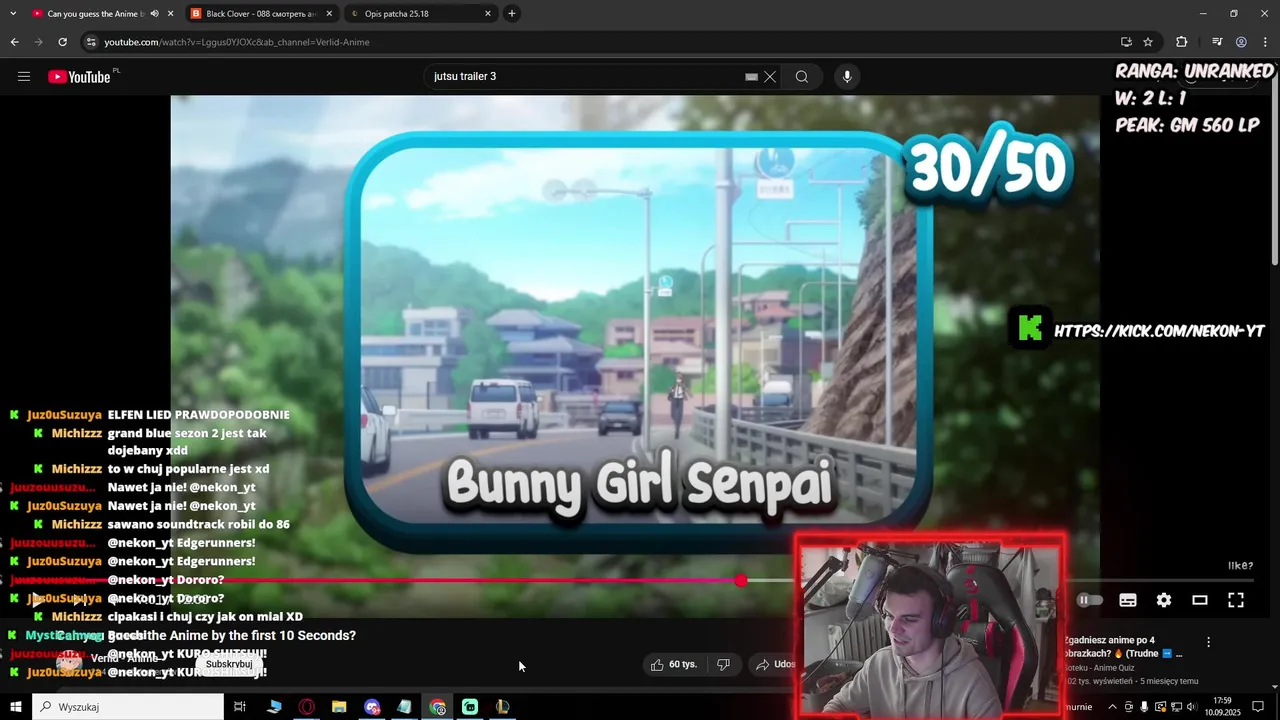Open the volume control in system tray

click(x=1192, y=707)
